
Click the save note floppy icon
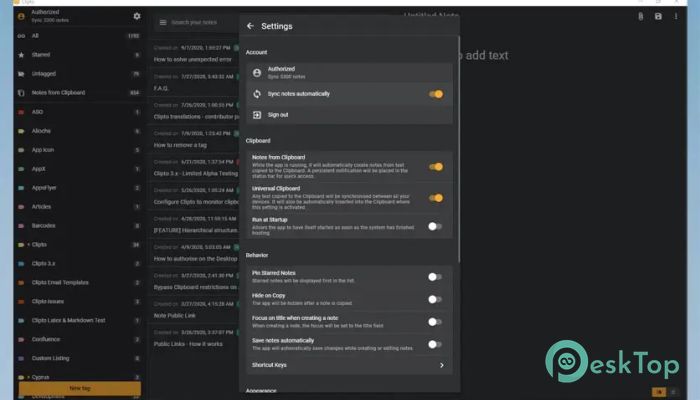click(x=658, y=17)
